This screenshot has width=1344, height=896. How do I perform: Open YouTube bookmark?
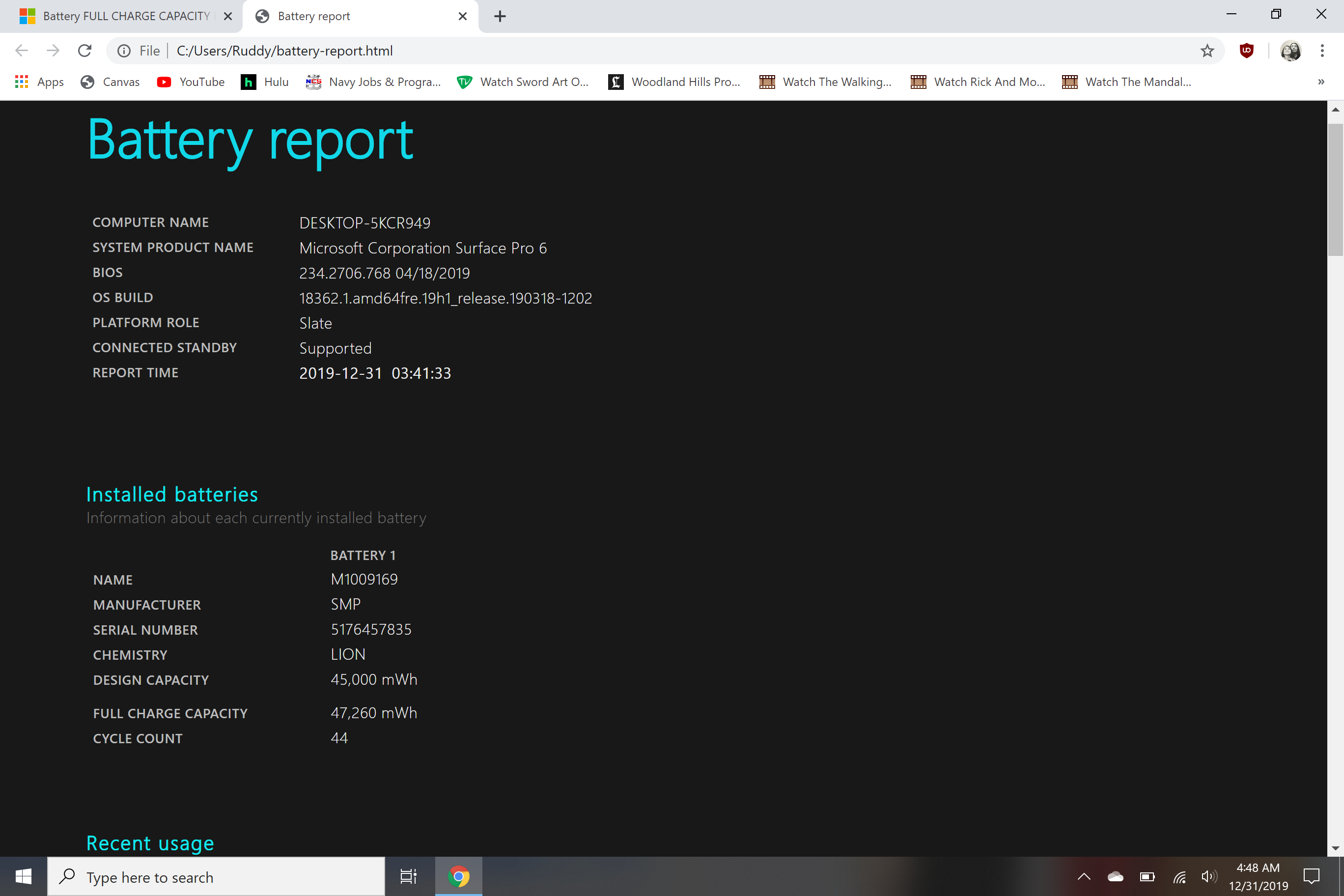pyautogui.click(x=191, y=82)
